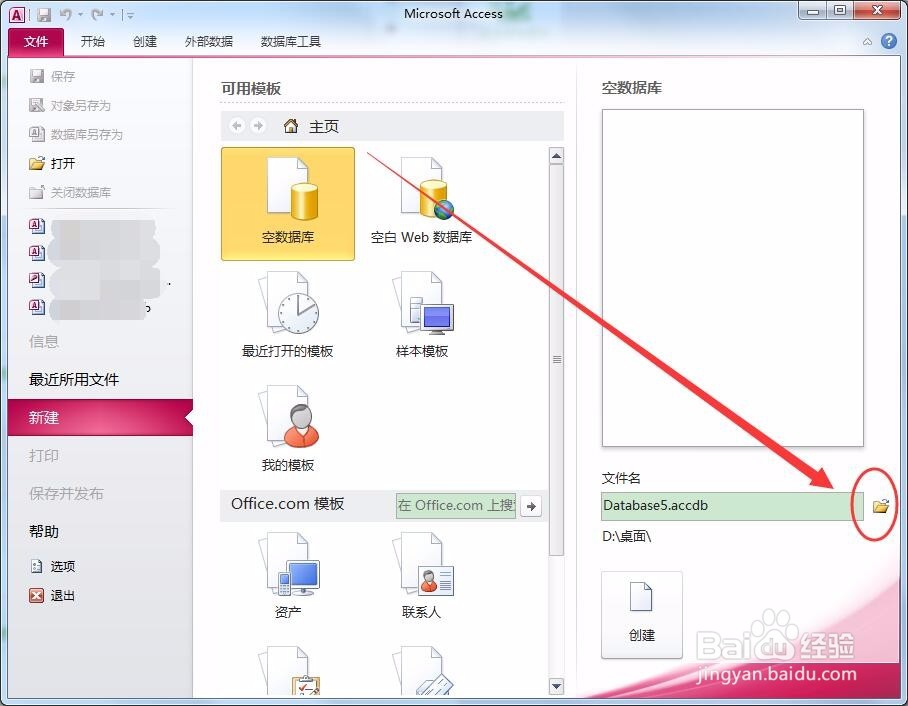This screenshot has width=908, height=706.
Task: Click the 文件名 label above the file name field
Action: tap(621, 478)
